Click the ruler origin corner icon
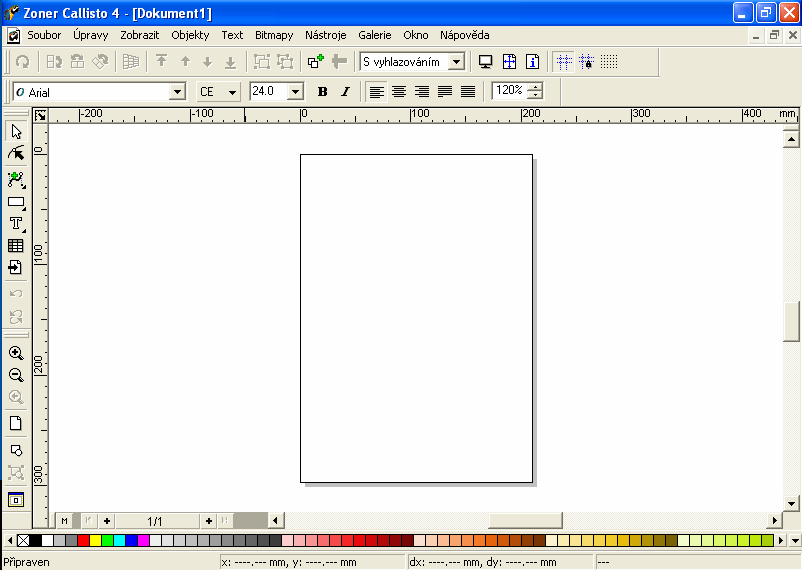The image size is (802, 570). [40, 115]
